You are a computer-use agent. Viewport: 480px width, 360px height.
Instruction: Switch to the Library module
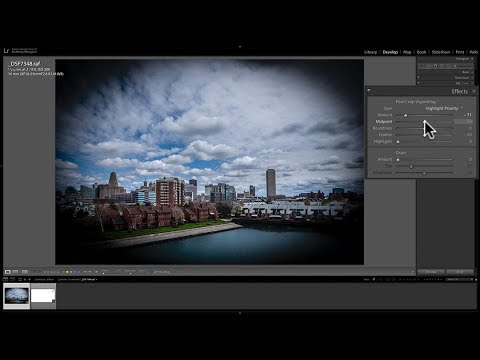pos(370,52)
